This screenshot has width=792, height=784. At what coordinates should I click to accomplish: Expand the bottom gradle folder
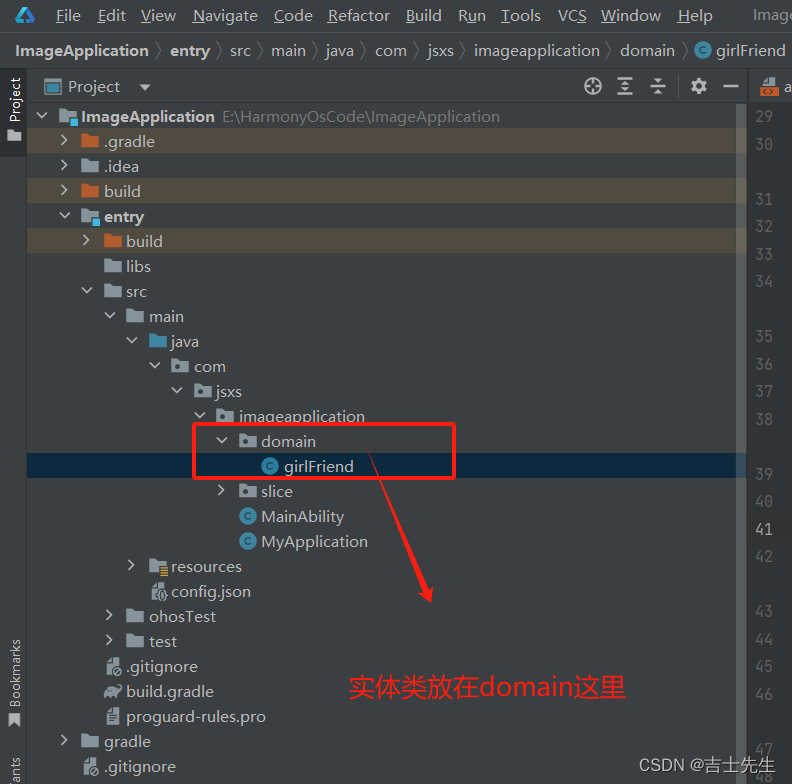(64, 741)
